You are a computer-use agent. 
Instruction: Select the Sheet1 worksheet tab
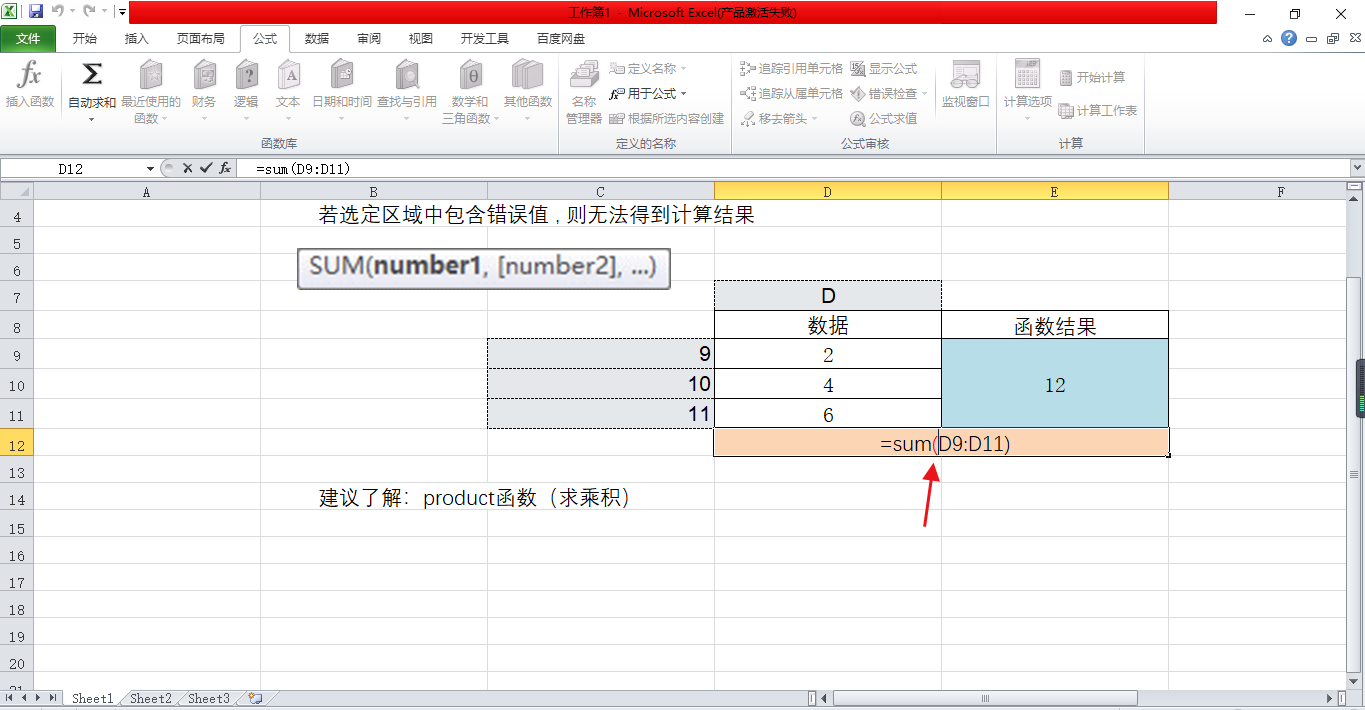[x=92, y=698]
